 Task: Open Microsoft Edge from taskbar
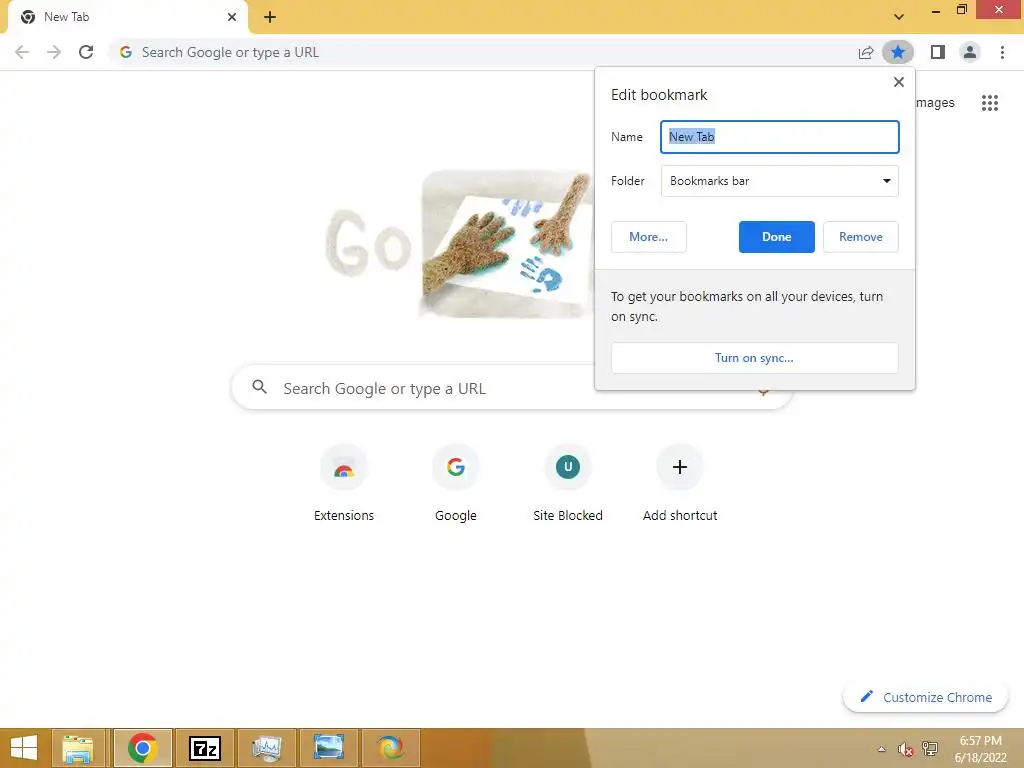(x=391, y=748)
